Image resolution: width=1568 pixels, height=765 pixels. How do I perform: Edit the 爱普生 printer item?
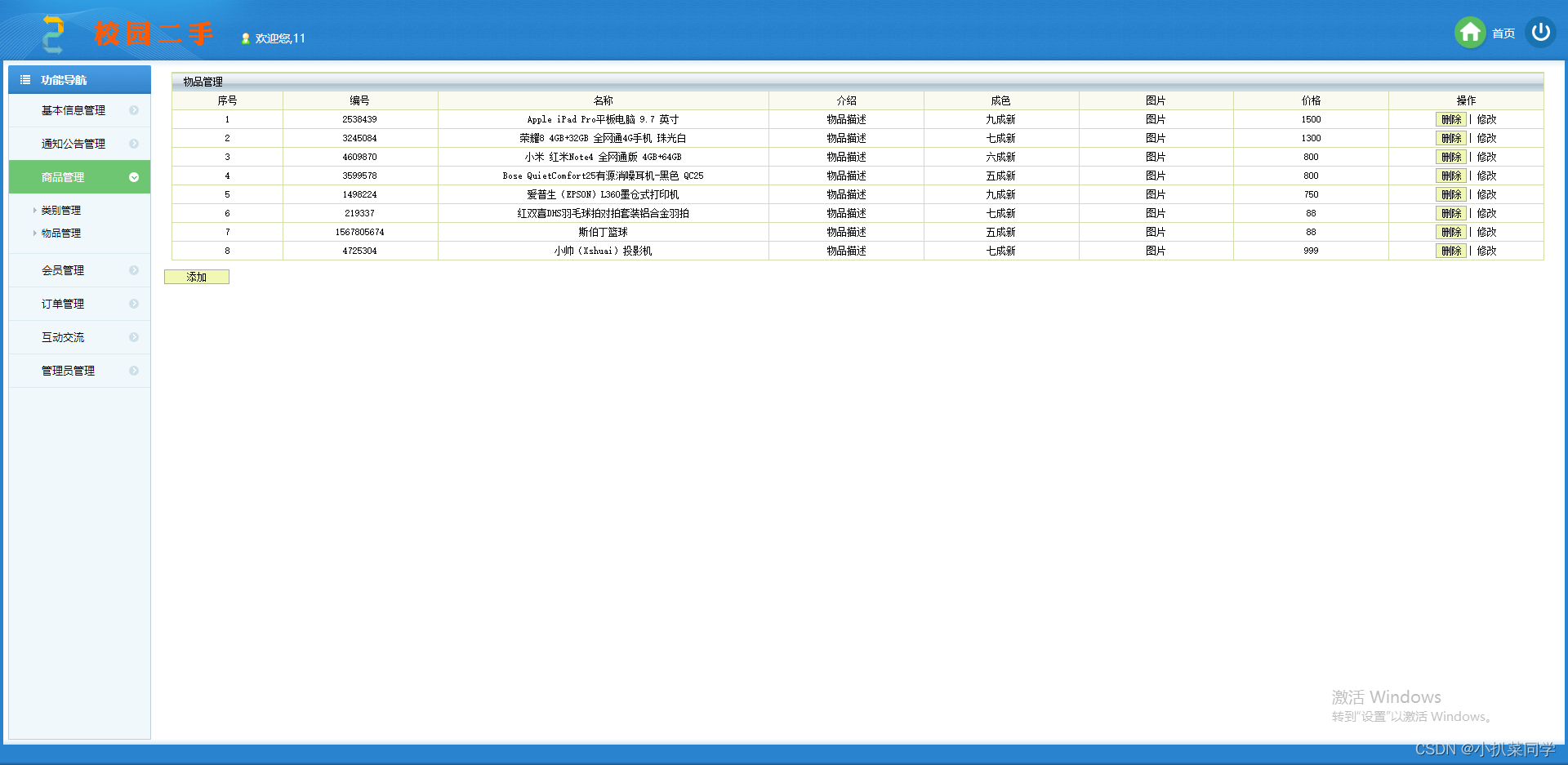tap(1487, 194)
